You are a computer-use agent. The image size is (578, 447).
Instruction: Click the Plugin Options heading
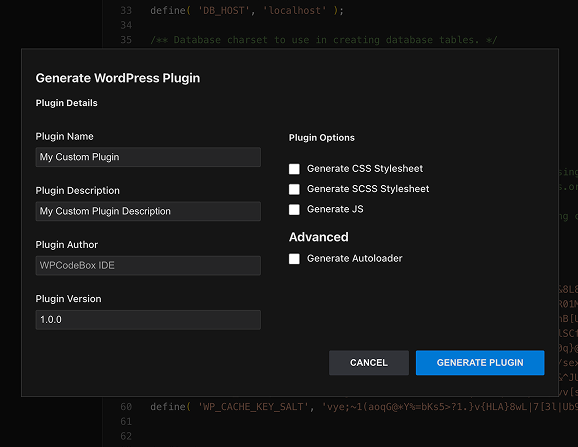pos(322,137)
